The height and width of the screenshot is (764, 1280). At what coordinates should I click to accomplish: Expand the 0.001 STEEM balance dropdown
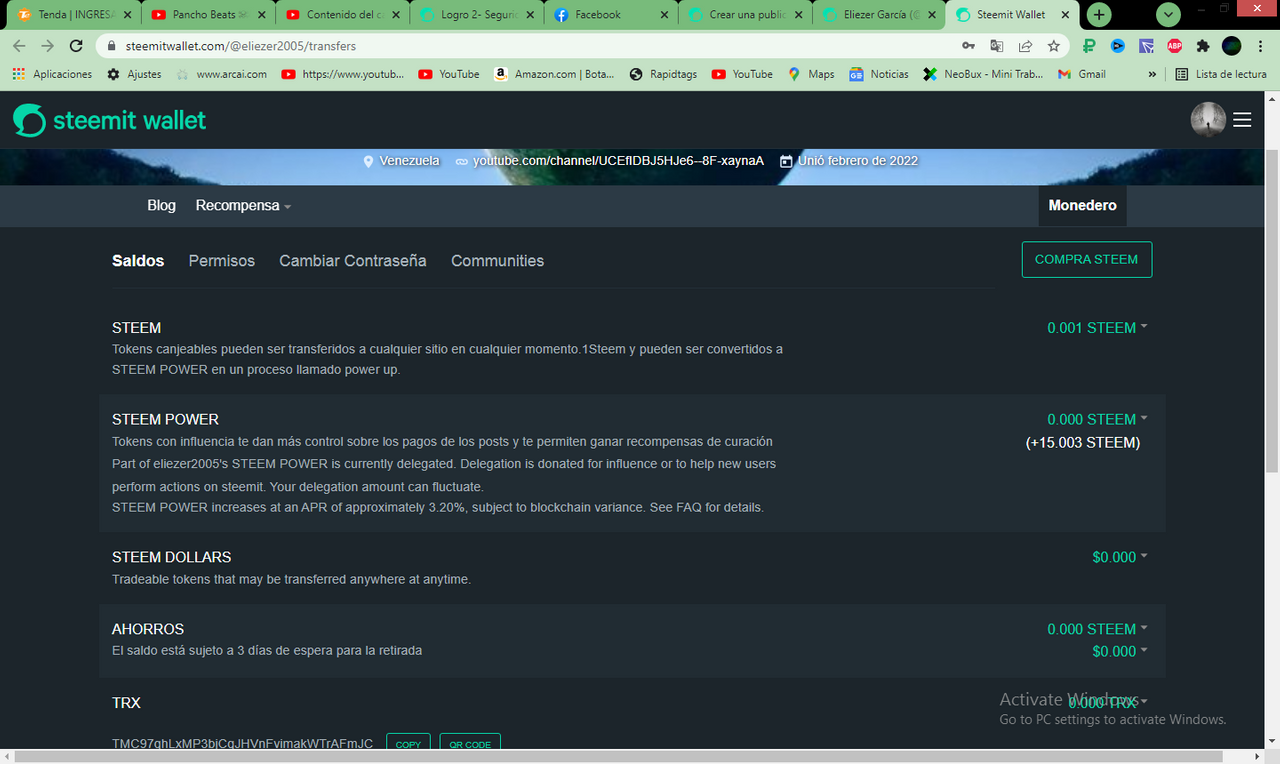1097,328
